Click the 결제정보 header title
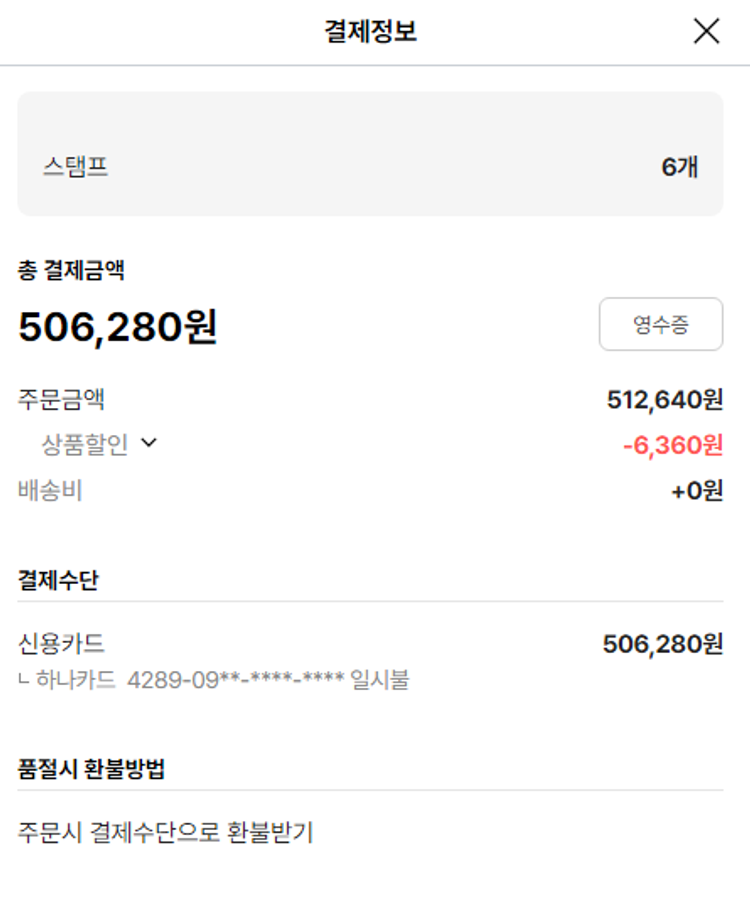 [370, 32]
